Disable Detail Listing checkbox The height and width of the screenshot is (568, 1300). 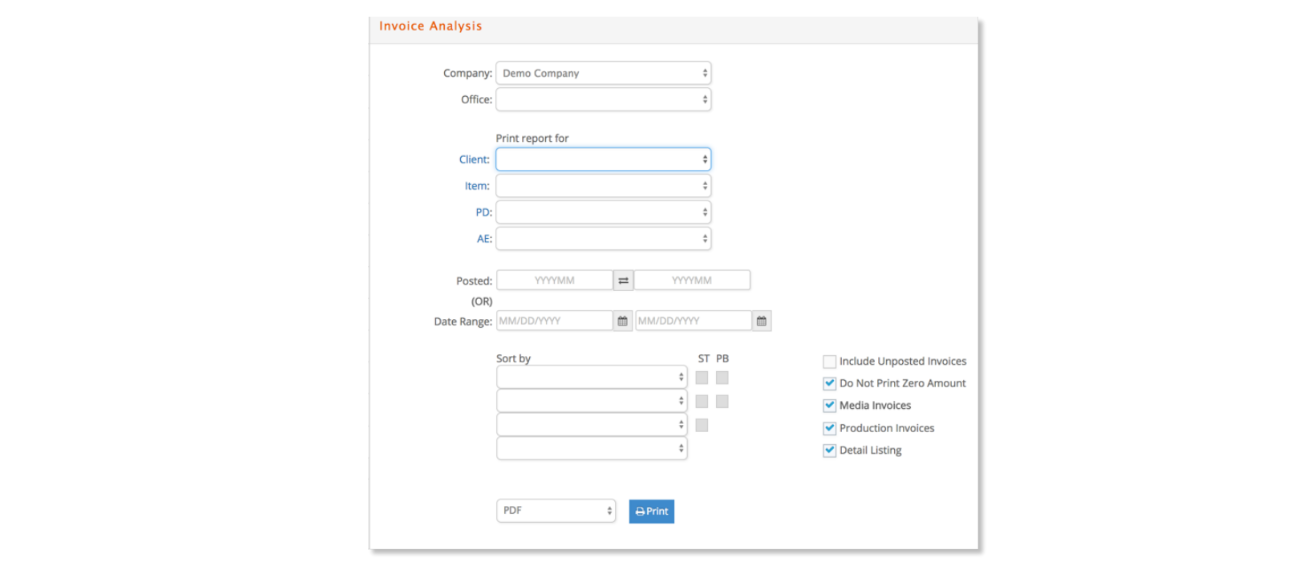pos(829,451)
